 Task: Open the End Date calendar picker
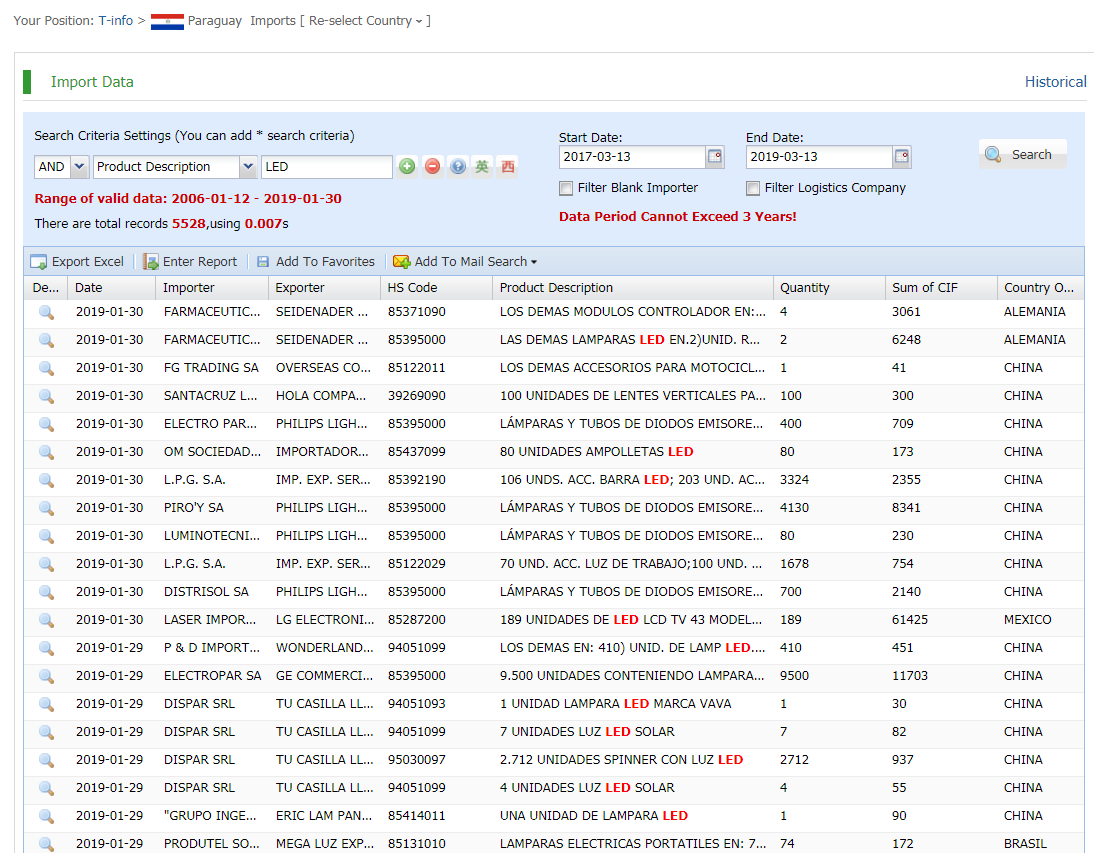[902, 157]
